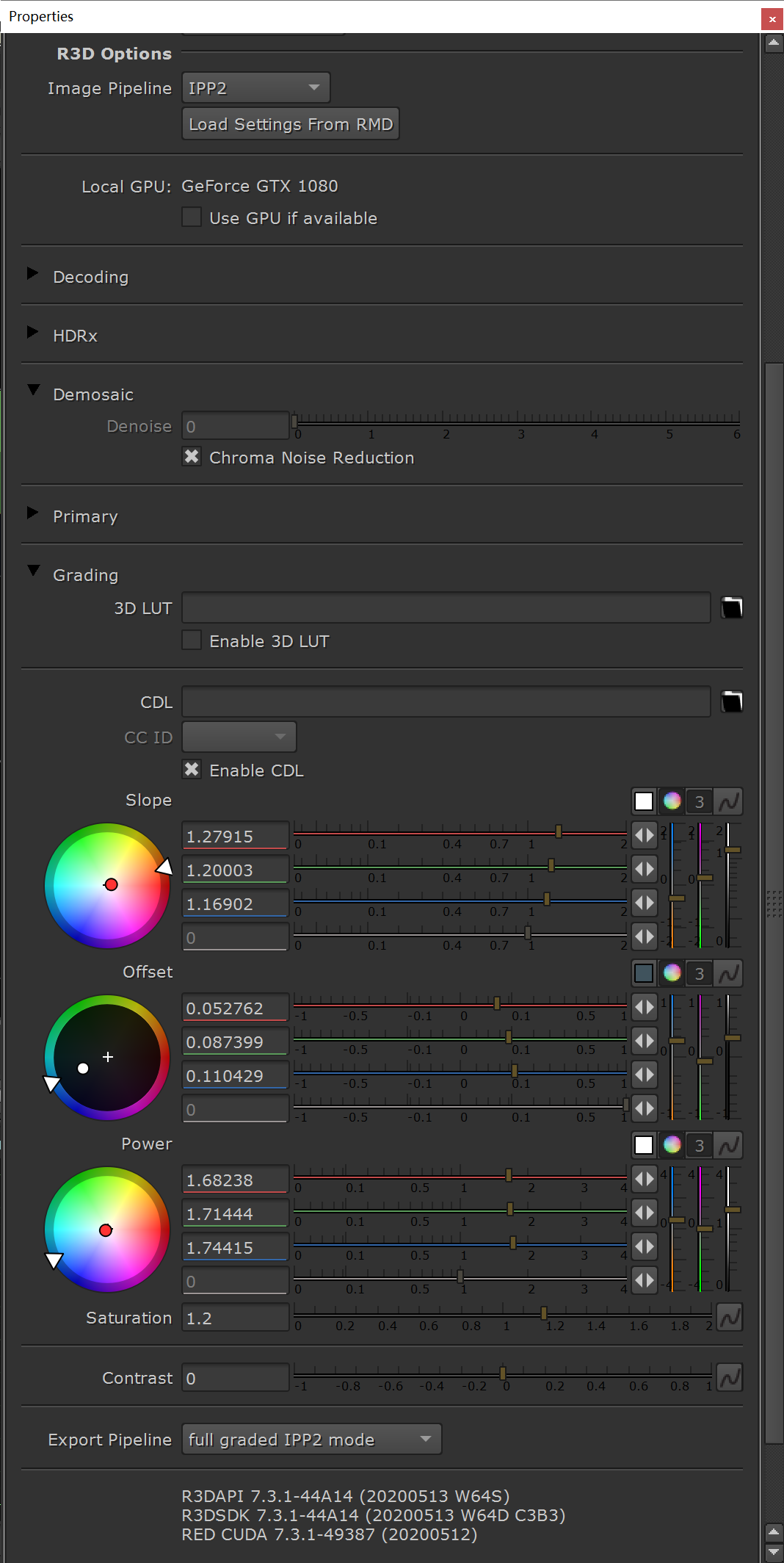Disable Chroma Noise Reduction checkbox
This screenshot has width=784, height=1563.
pos(192,457)
